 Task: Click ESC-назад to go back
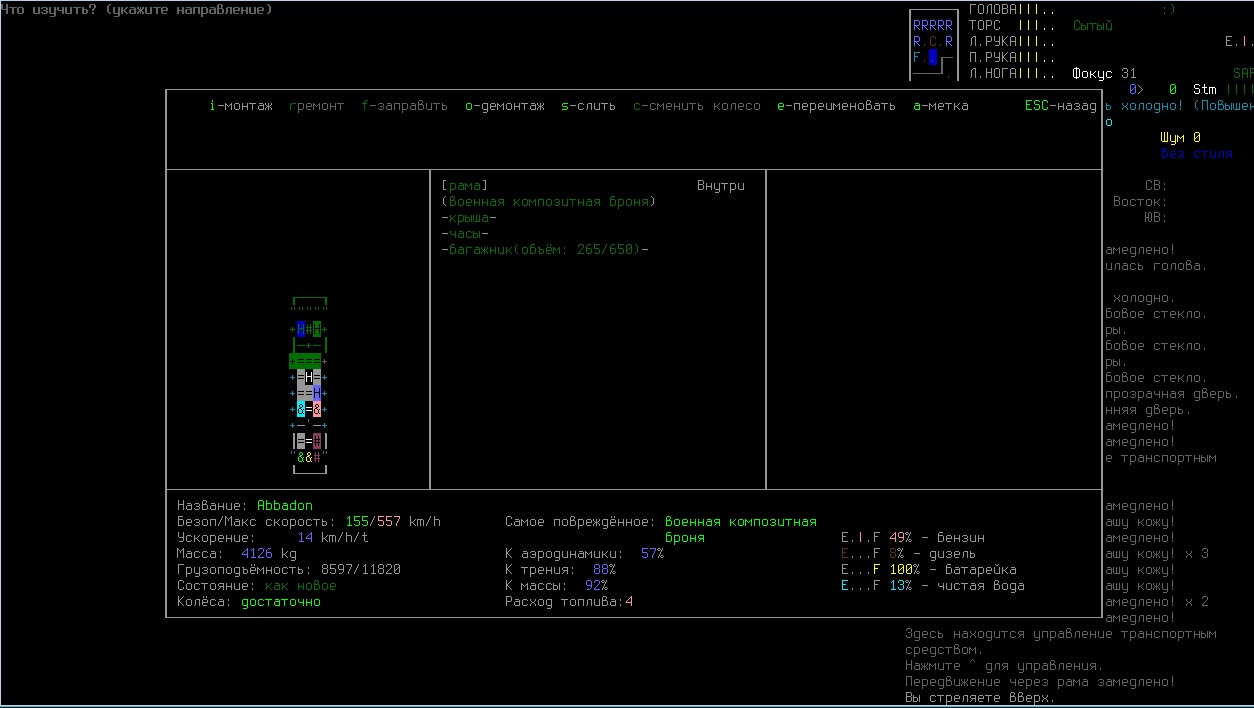tap(1061, 106)
